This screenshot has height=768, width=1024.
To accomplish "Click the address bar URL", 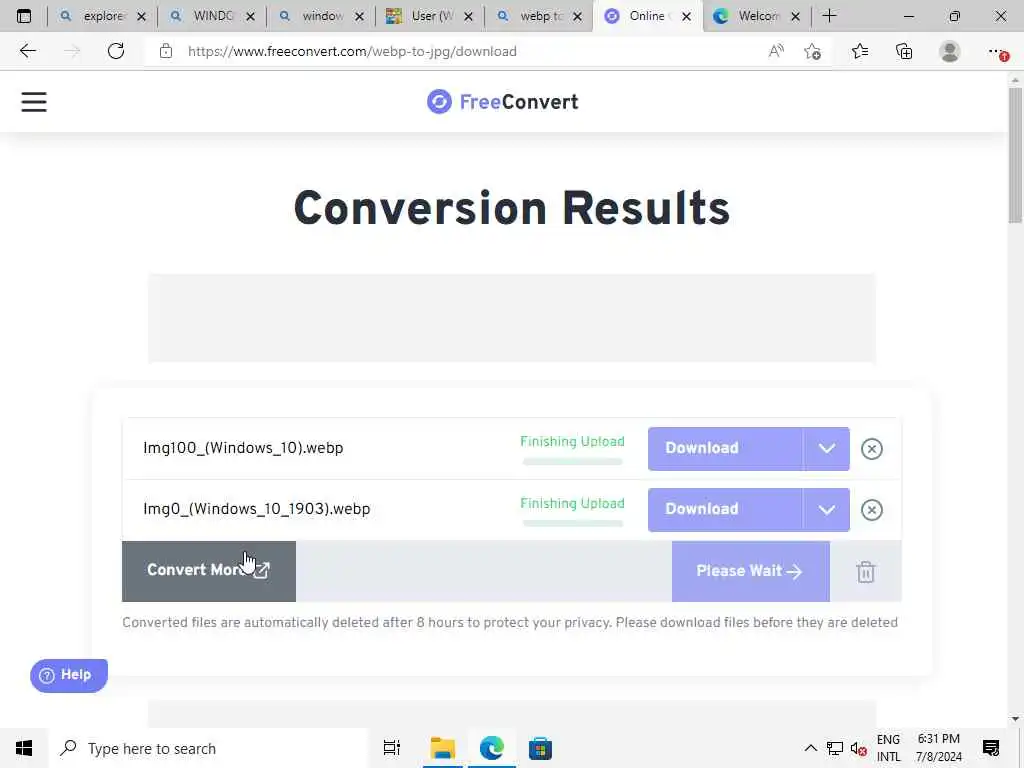I will [352, 51].
